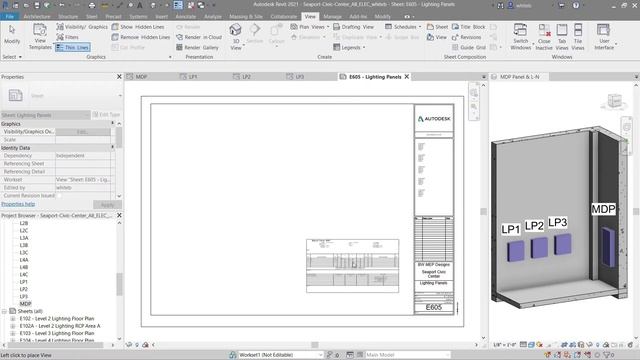Select the View ribbon tab
640x360 pixels.
310,17
